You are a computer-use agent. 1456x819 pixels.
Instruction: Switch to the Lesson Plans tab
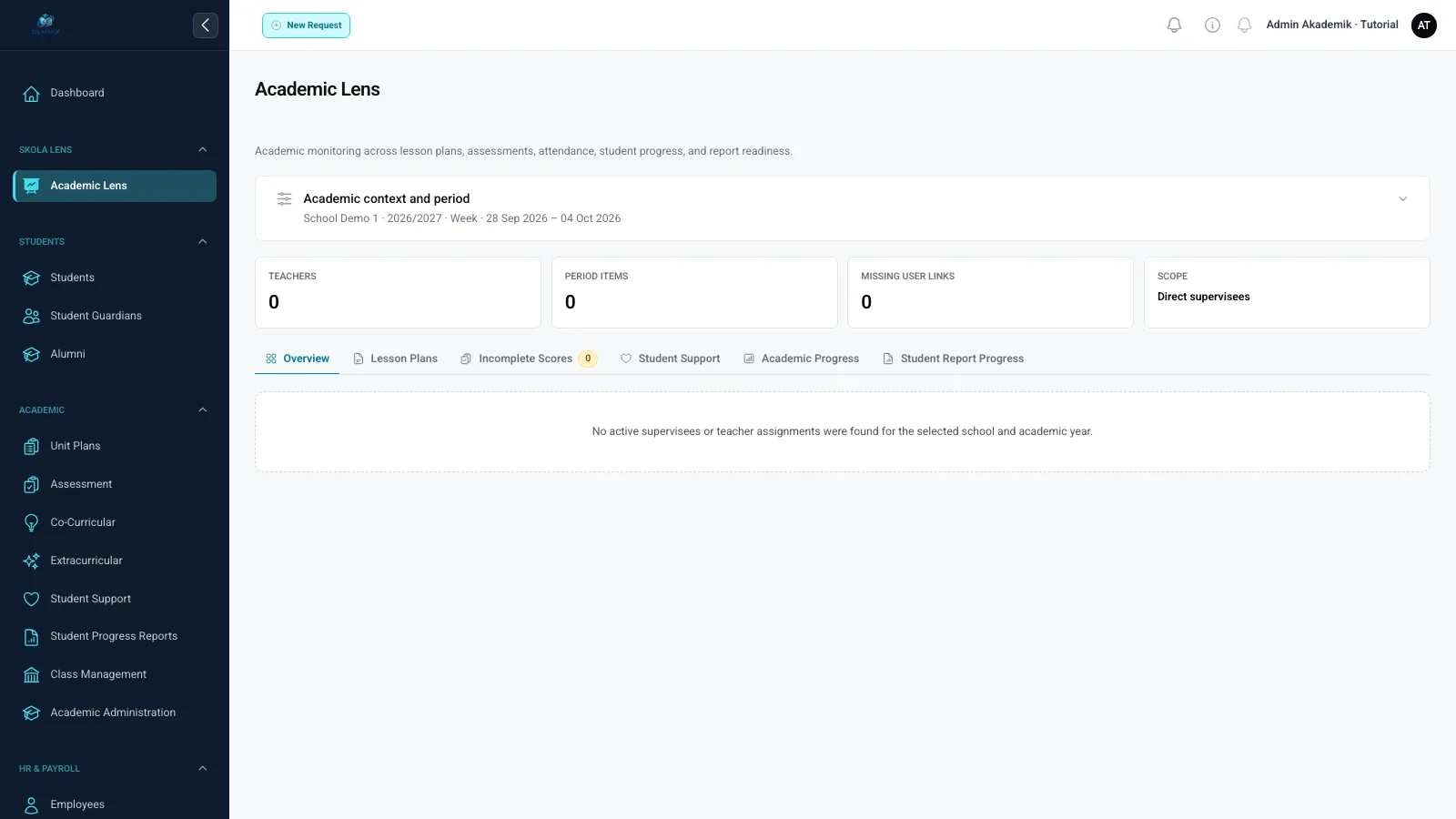click(x=395, y=359)
